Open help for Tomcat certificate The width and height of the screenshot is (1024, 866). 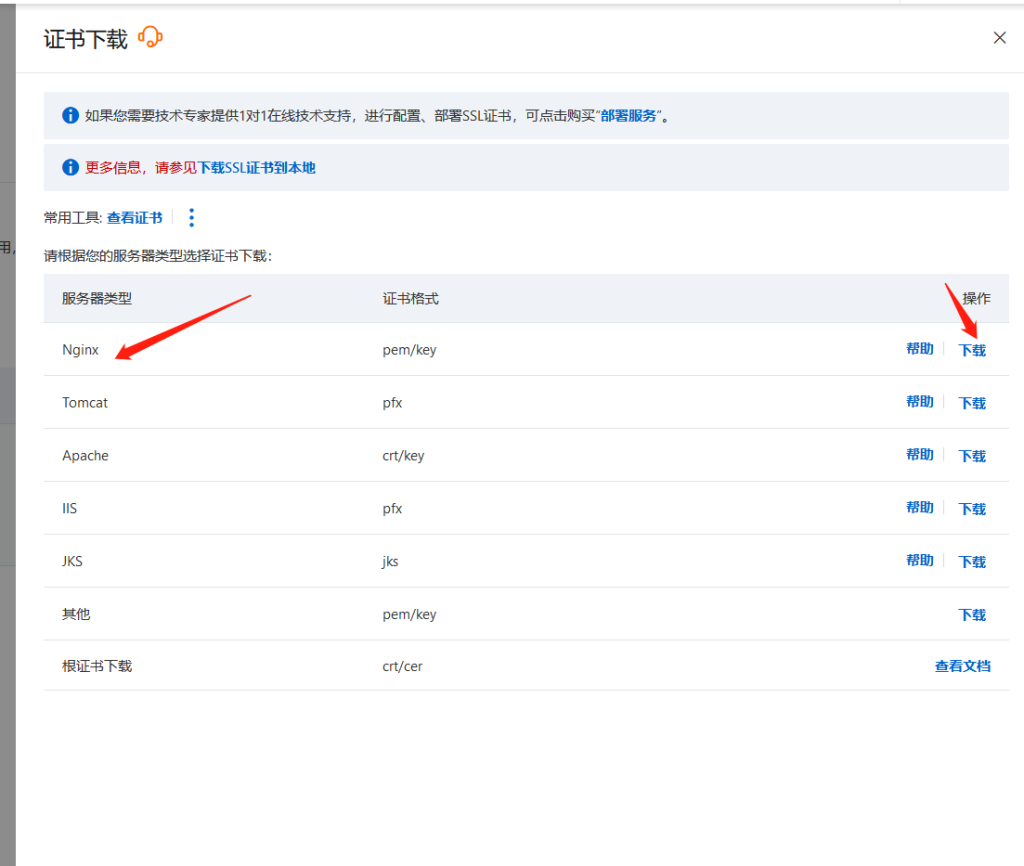coord(919,402)
